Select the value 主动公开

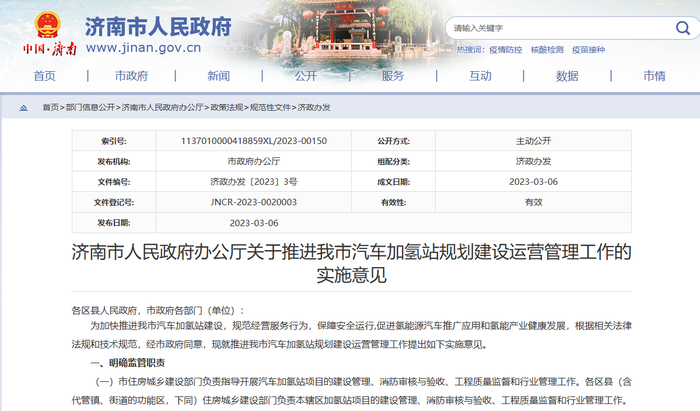[533, 141]
